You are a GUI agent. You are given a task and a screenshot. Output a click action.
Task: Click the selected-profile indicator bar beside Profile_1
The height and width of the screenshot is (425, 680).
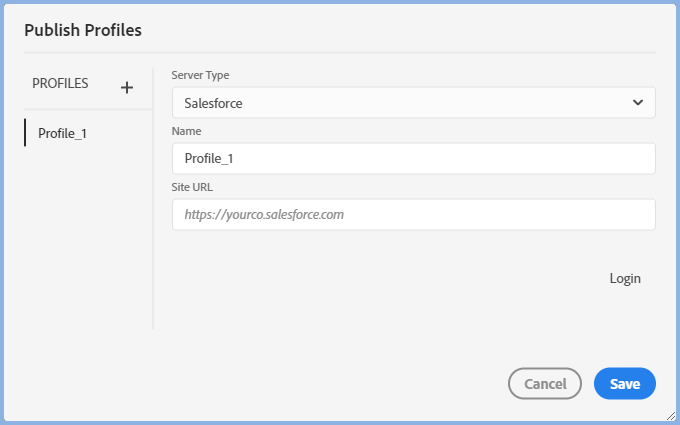click(x=25, y=133)
